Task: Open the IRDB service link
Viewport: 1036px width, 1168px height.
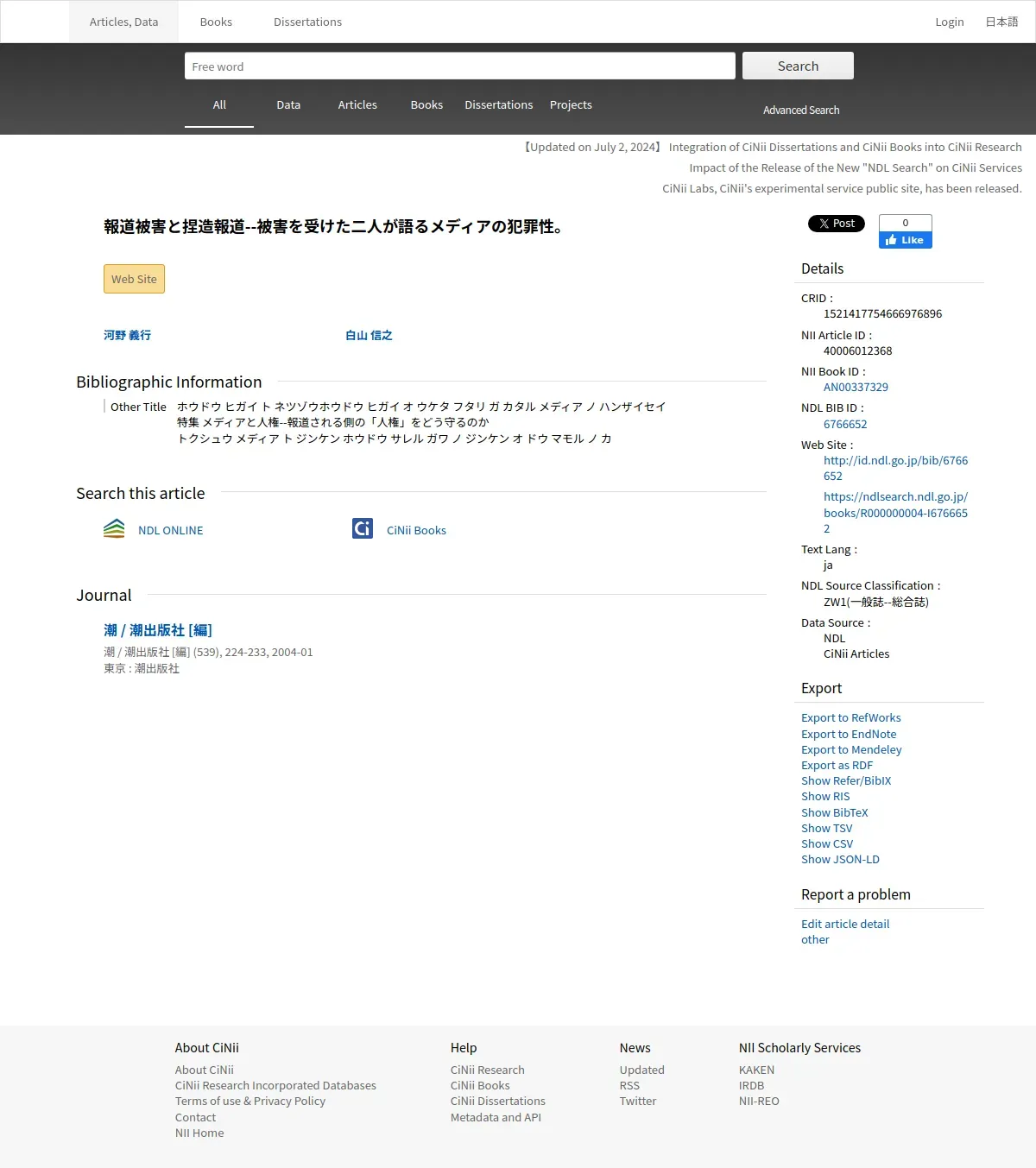Action: [751, 1085]
